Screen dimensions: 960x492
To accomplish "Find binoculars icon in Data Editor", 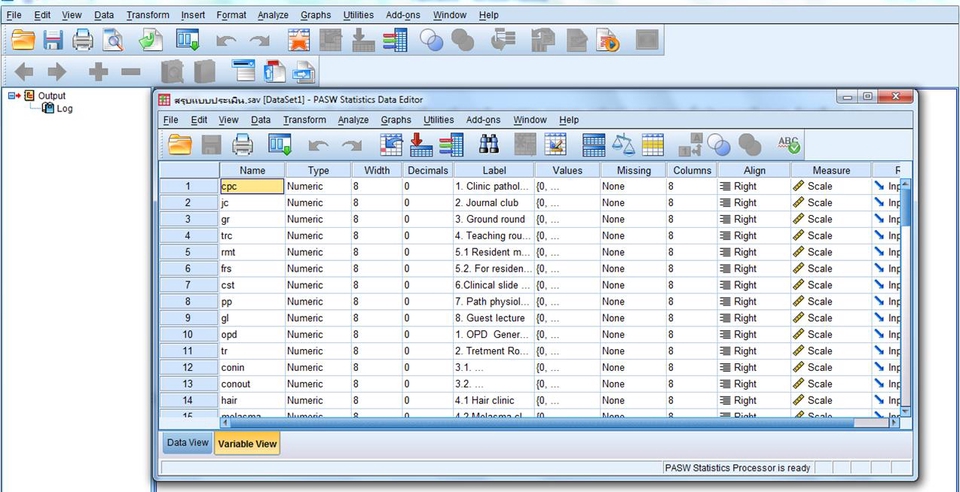I will coord(489,144).
